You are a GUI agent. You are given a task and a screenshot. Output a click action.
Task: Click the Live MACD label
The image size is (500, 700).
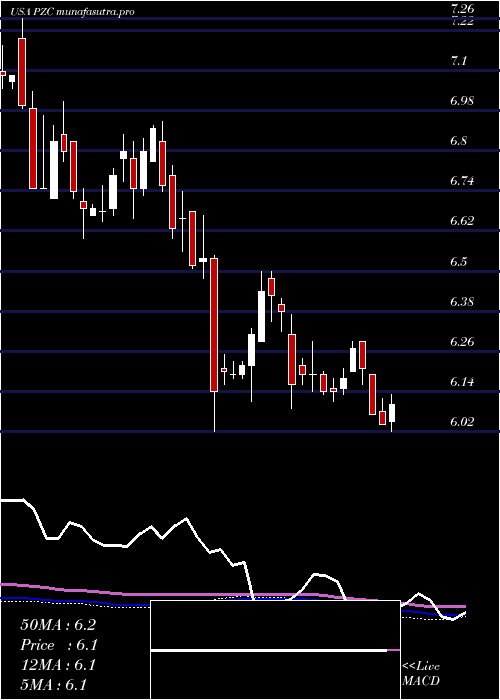pyautogui.click(x=421, y=673)
